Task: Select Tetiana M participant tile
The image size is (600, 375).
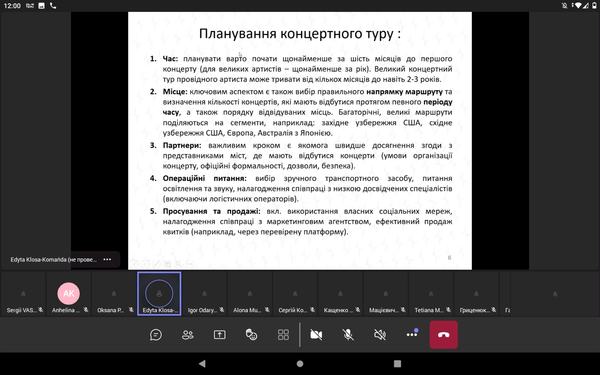Action: (x=431, y=293)
